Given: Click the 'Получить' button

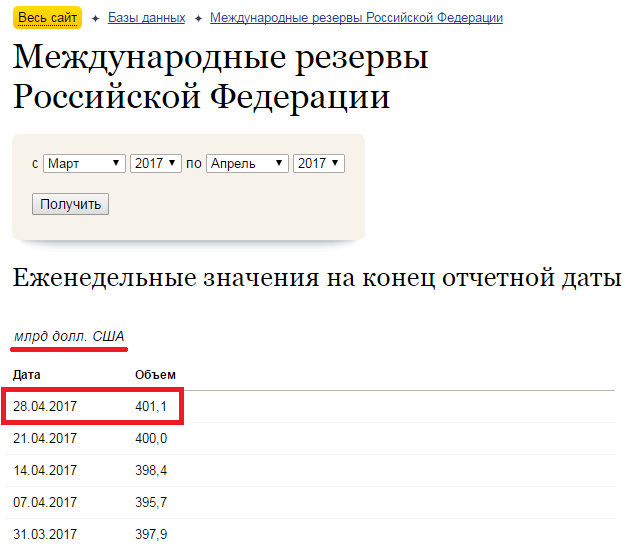Looking at the screenshot, I should (70, 204).
